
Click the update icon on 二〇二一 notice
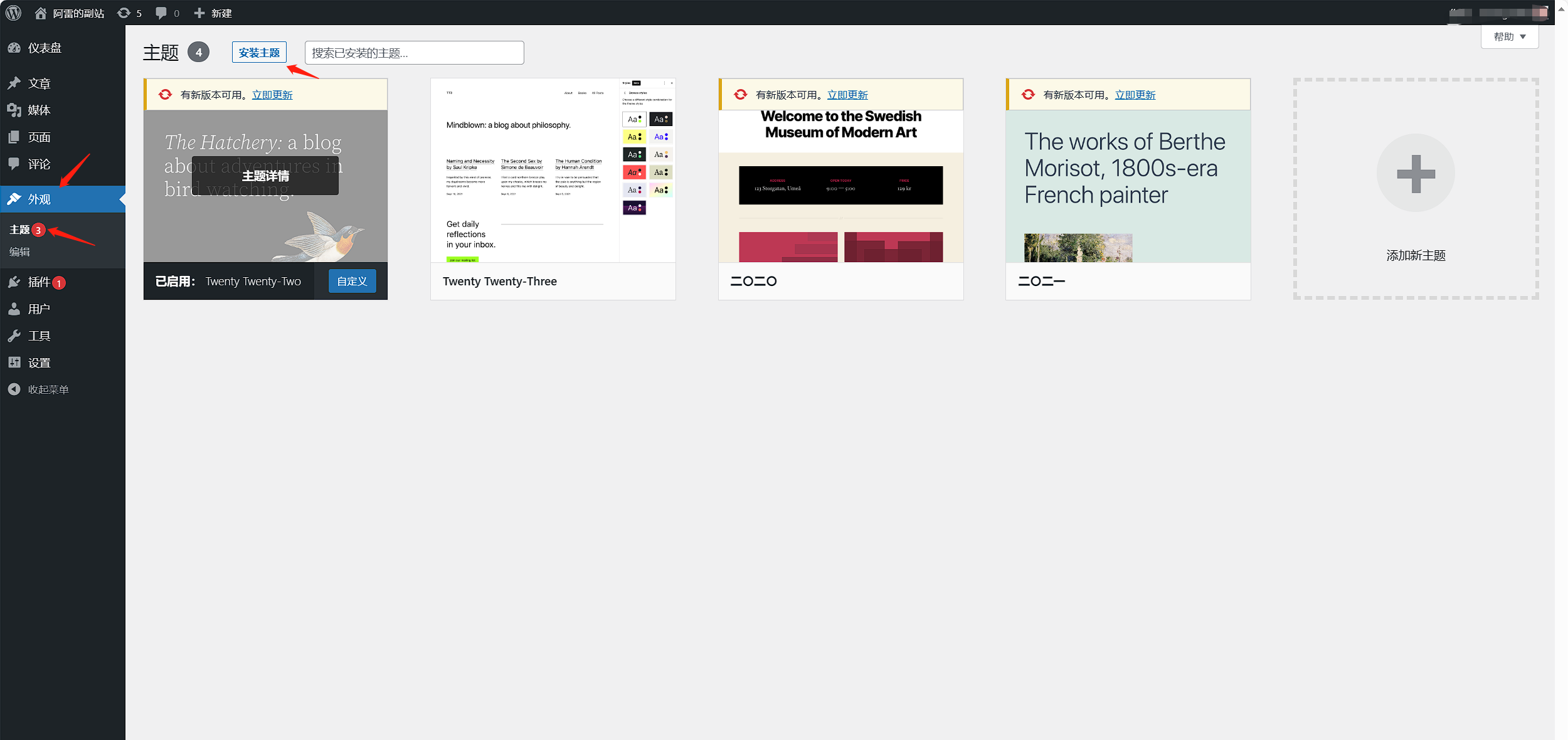pos(1028,95)
